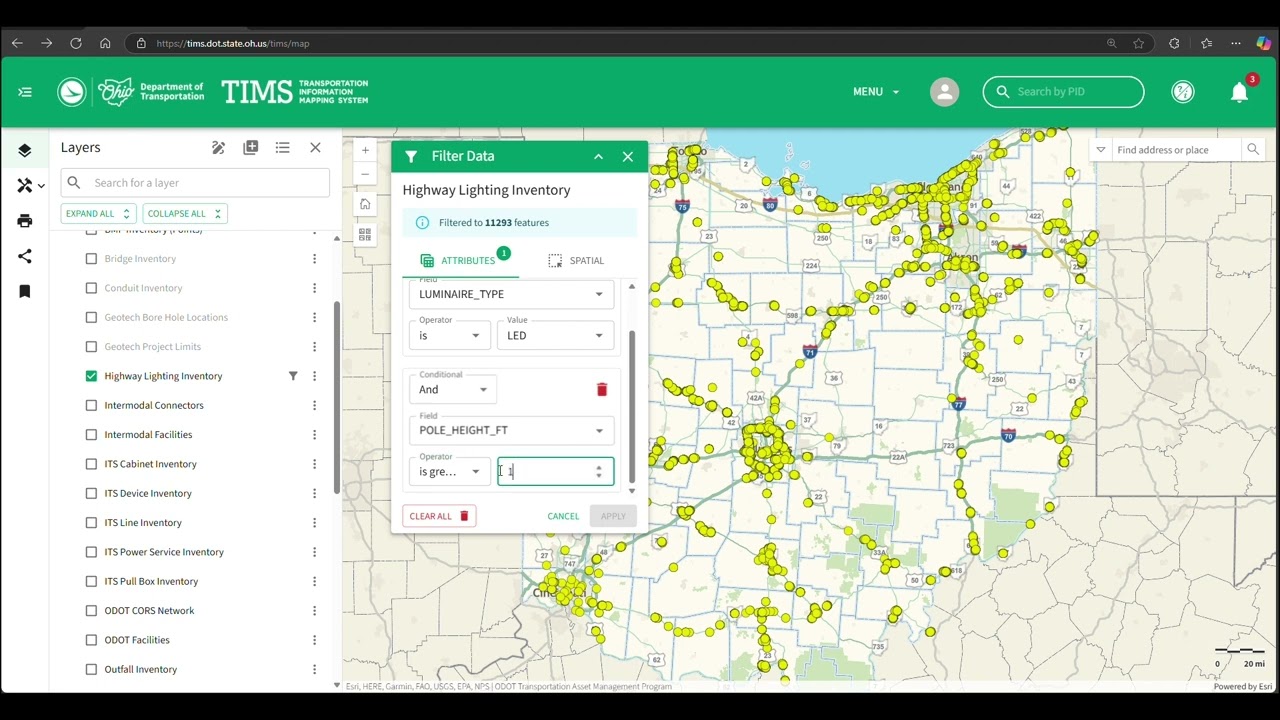Switch to the ATTRIBUTES tab
The height and width of the screenshot is (720, 1280).
[x=459, y=260]
